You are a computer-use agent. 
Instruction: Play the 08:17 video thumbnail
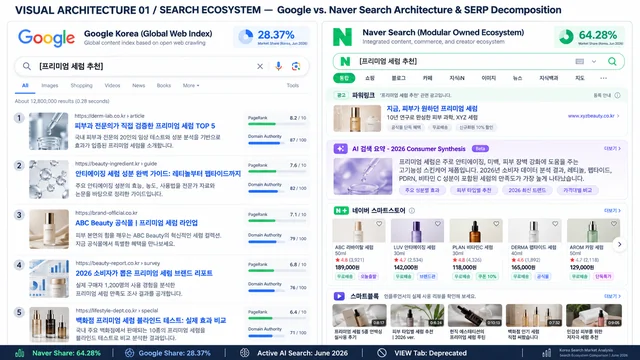tap(359, 316)
